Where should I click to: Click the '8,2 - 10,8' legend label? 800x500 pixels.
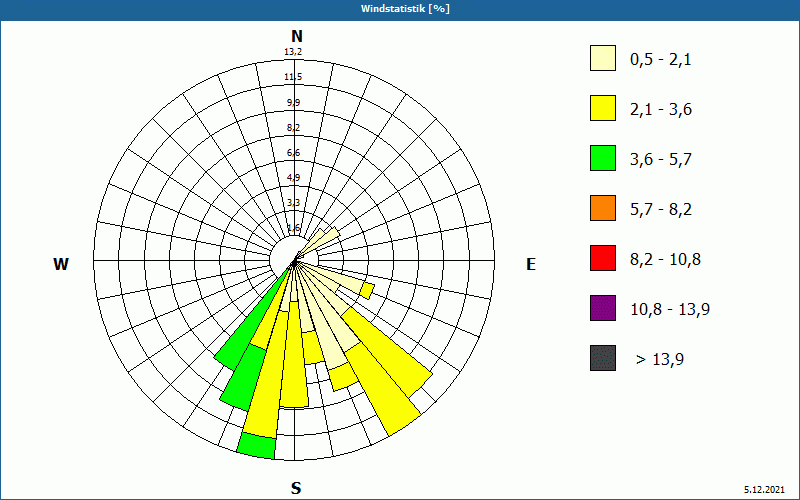click(665, 260)
